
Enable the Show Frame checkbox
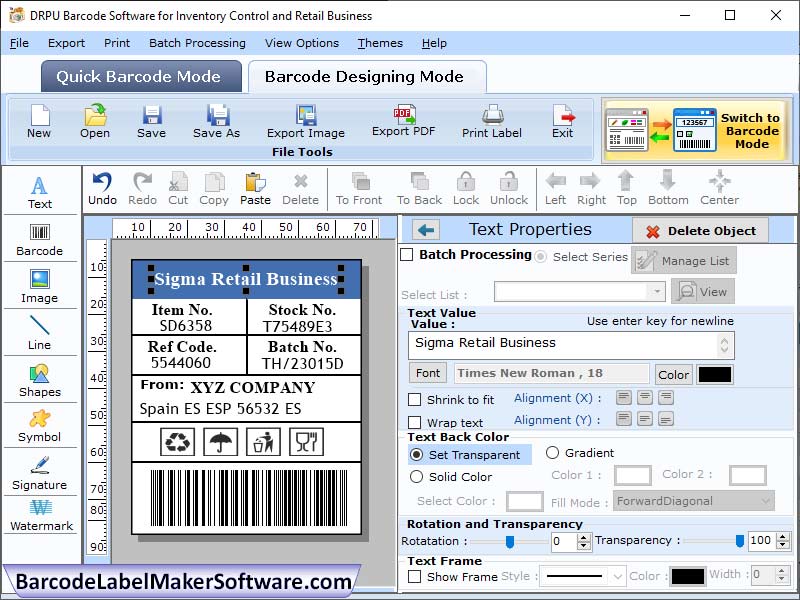click(x=415, y=577)
